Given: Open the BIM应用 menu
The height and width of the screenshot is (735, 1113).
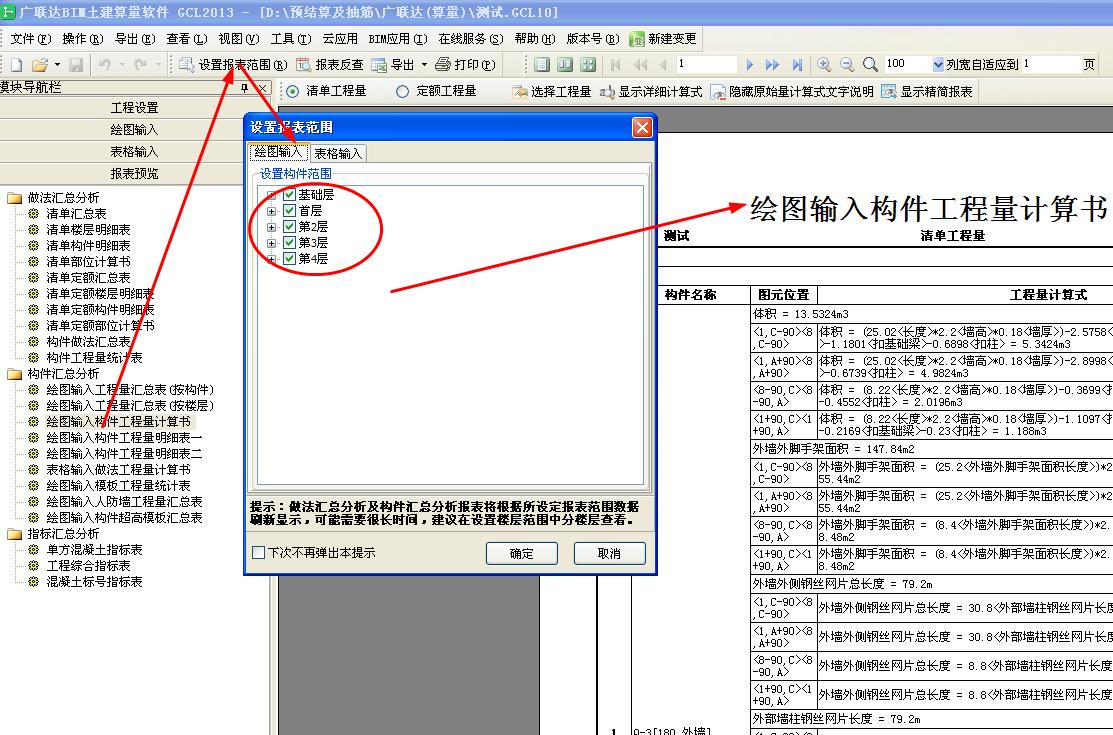Looking at the screenshot, I should coord(398,39).
